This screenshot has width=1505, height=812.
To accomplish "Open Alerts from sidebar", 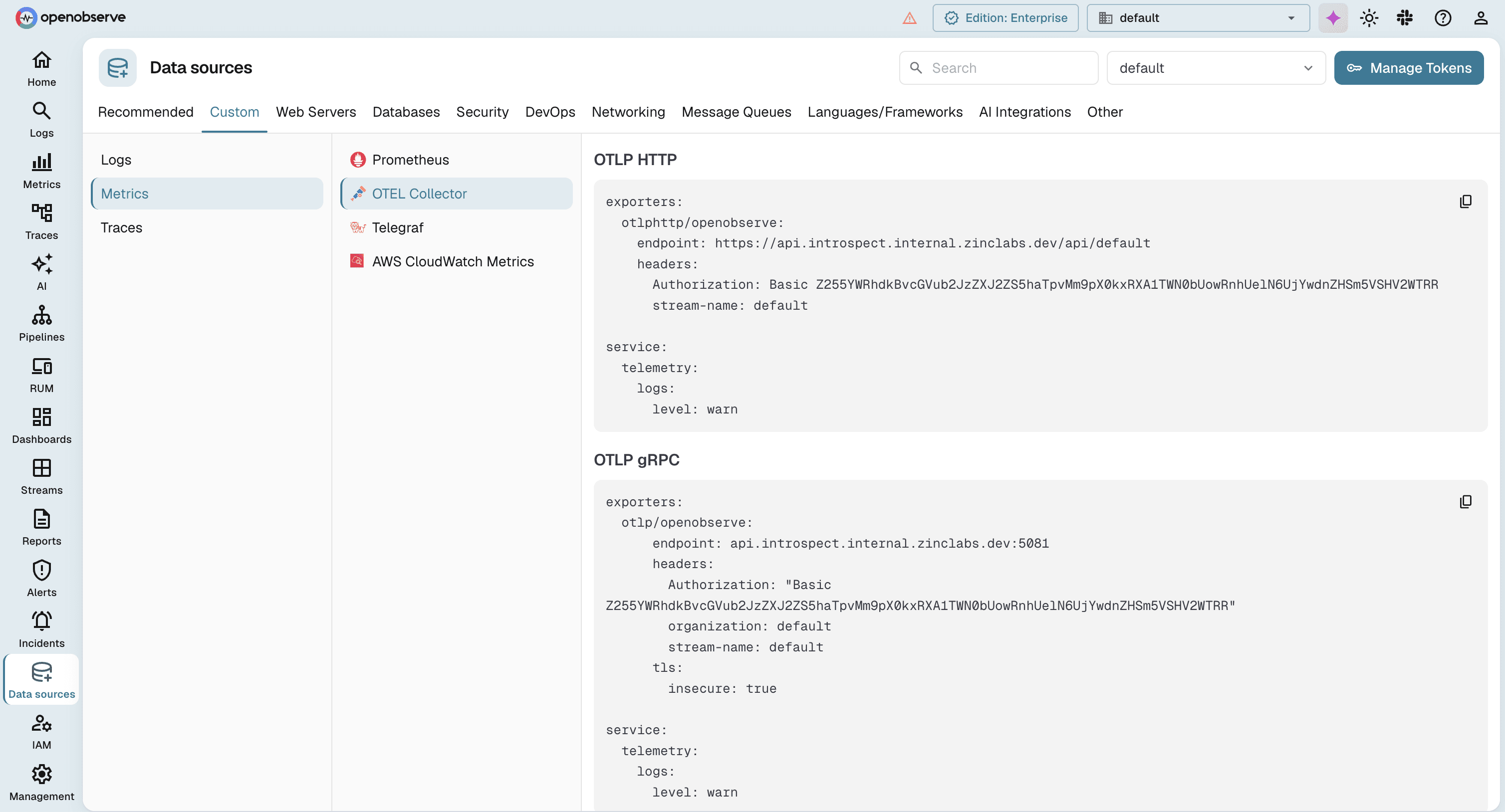I will pyautogui.click(x=41, y=579).
